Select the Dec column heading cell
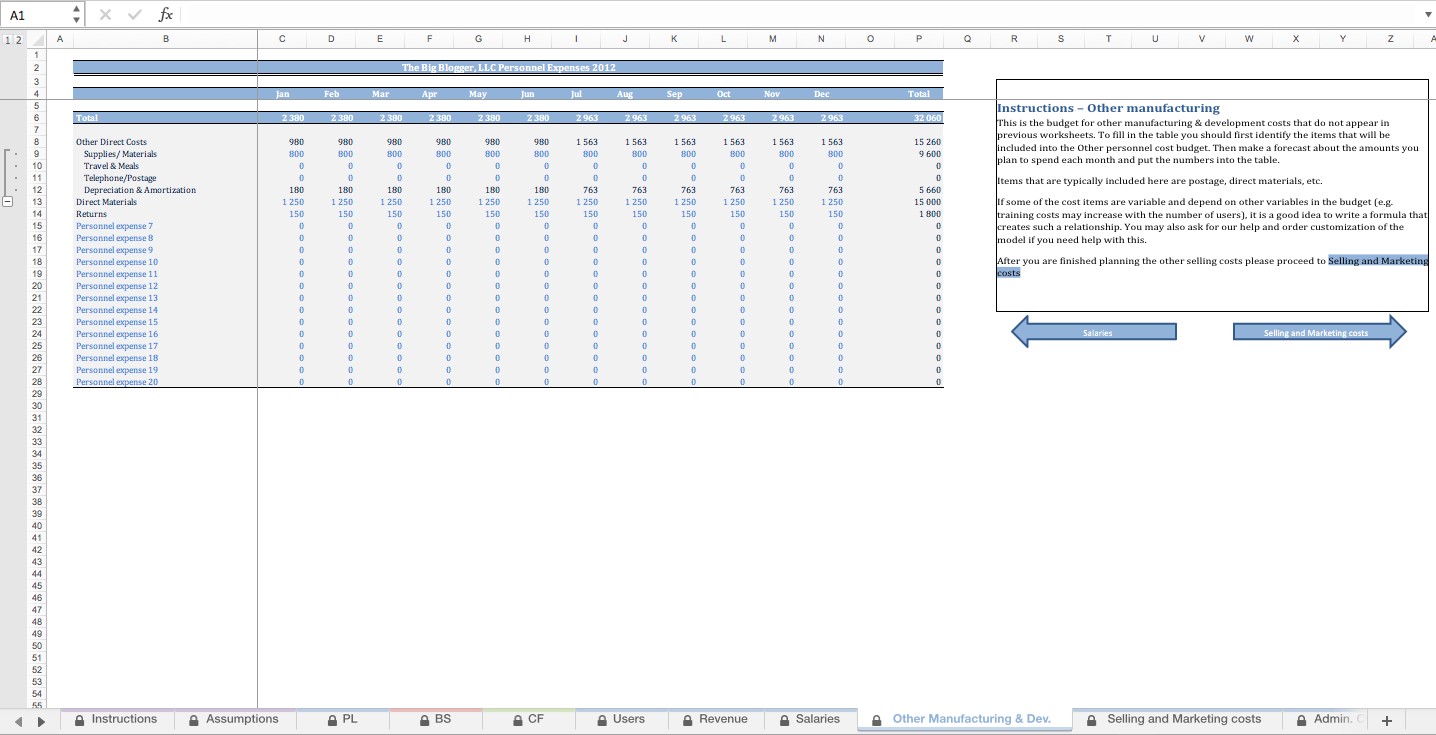 pos(821,94)
